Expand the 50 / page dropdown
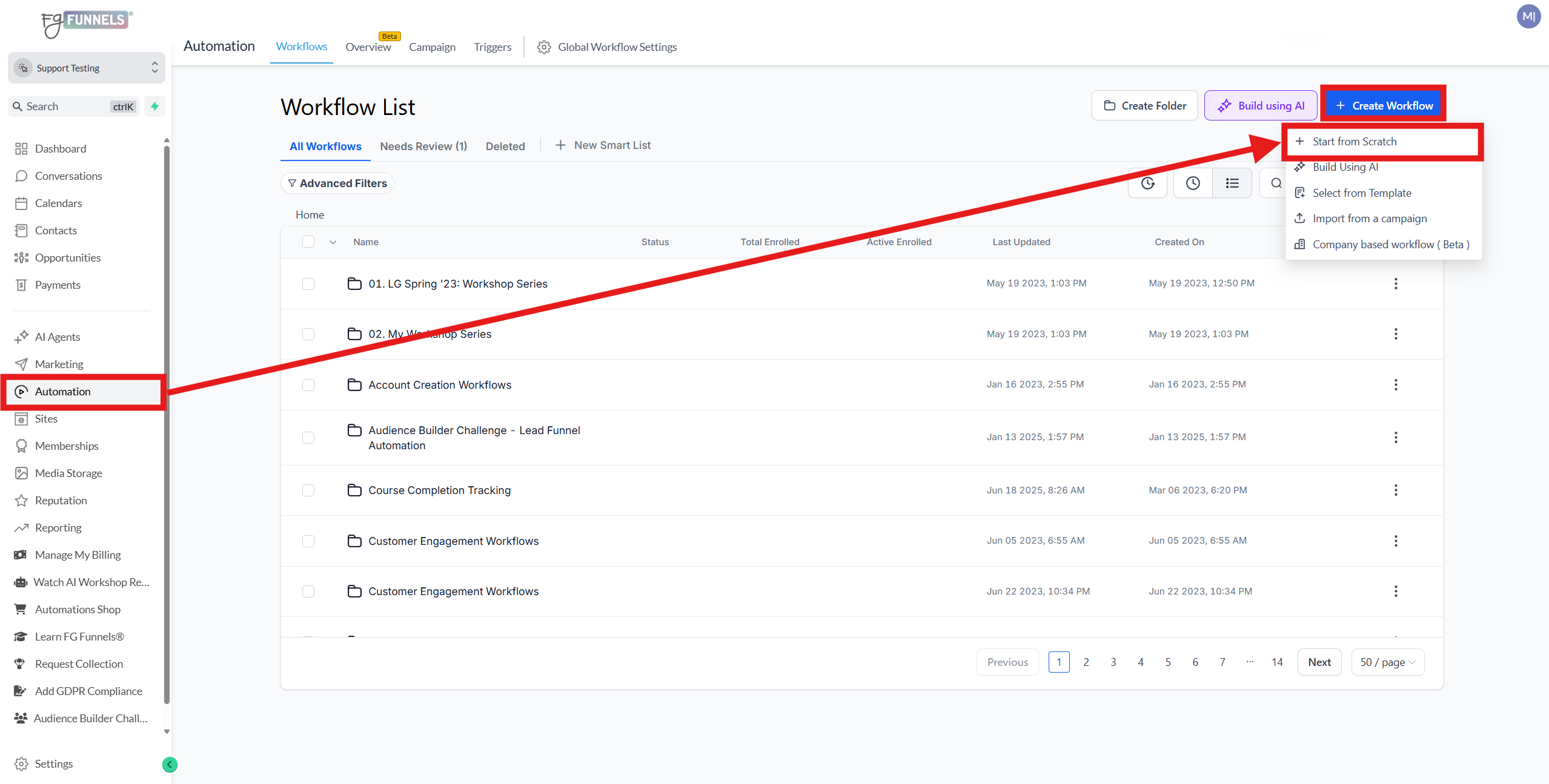 click(1387, 662)
